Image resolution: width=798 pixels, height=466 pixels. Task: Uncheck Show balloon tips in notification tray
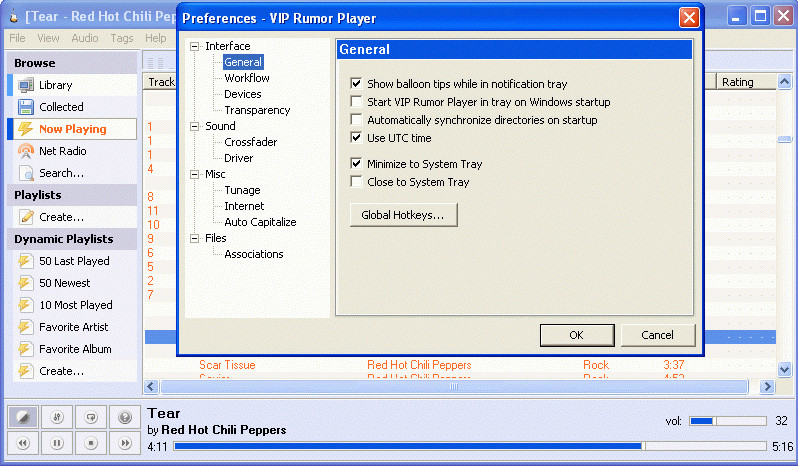[x=356, y=83]
